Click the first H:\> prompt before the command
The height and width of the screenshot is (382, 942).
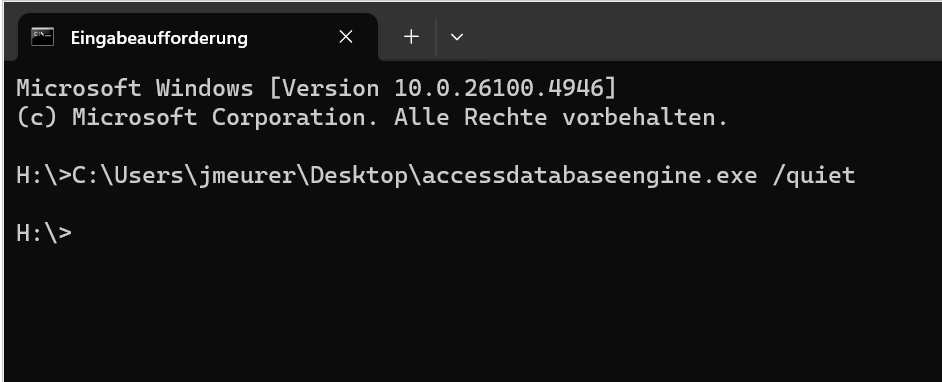point(44,175)
